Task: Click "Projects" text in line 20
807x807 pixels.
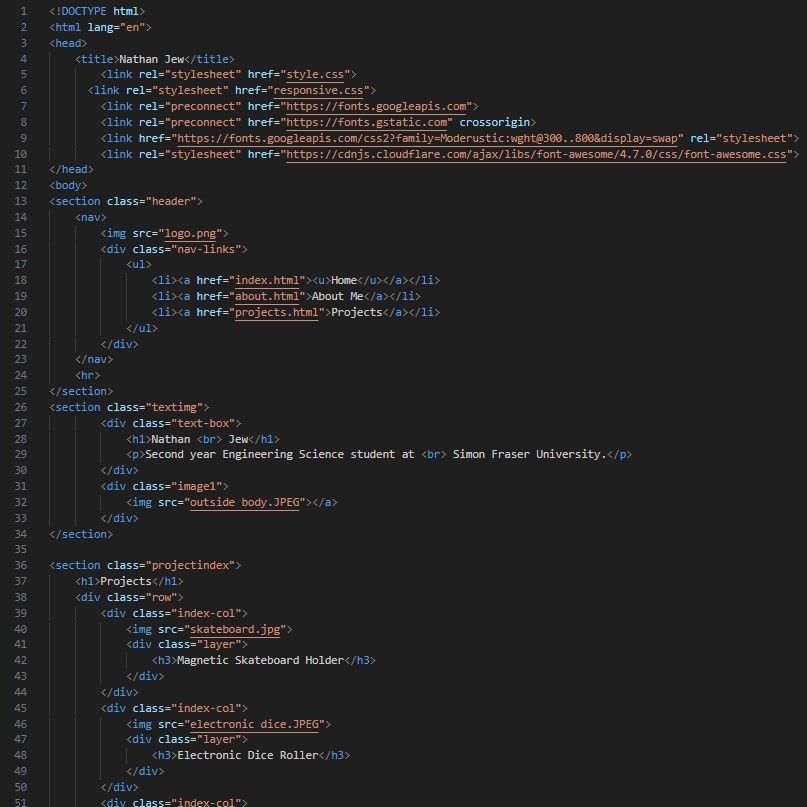Action: [x=357, y=312]
